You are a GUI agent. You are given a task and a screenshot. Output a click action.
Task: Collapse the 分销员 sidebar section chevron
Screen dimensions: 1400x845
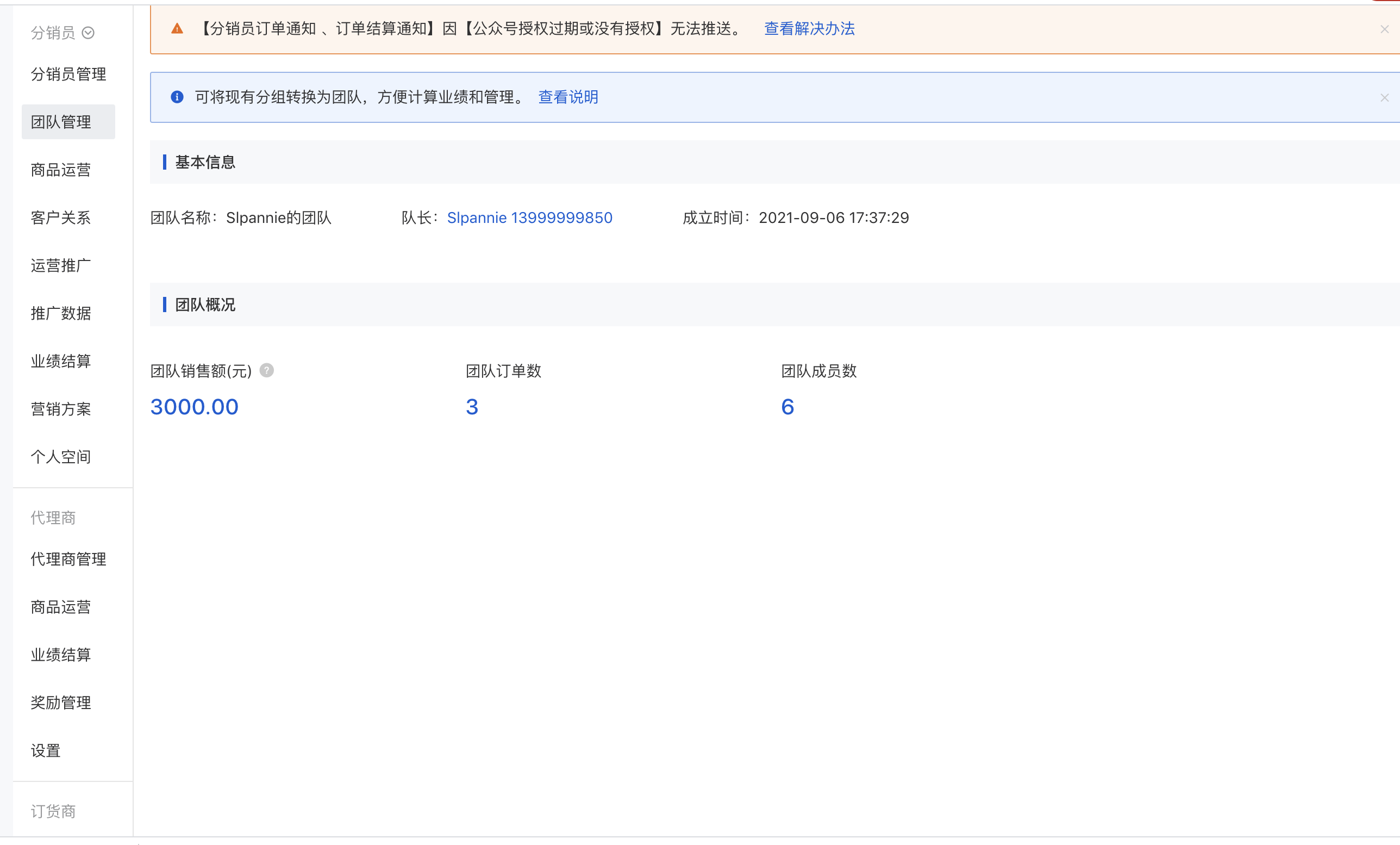coord(88,33)
